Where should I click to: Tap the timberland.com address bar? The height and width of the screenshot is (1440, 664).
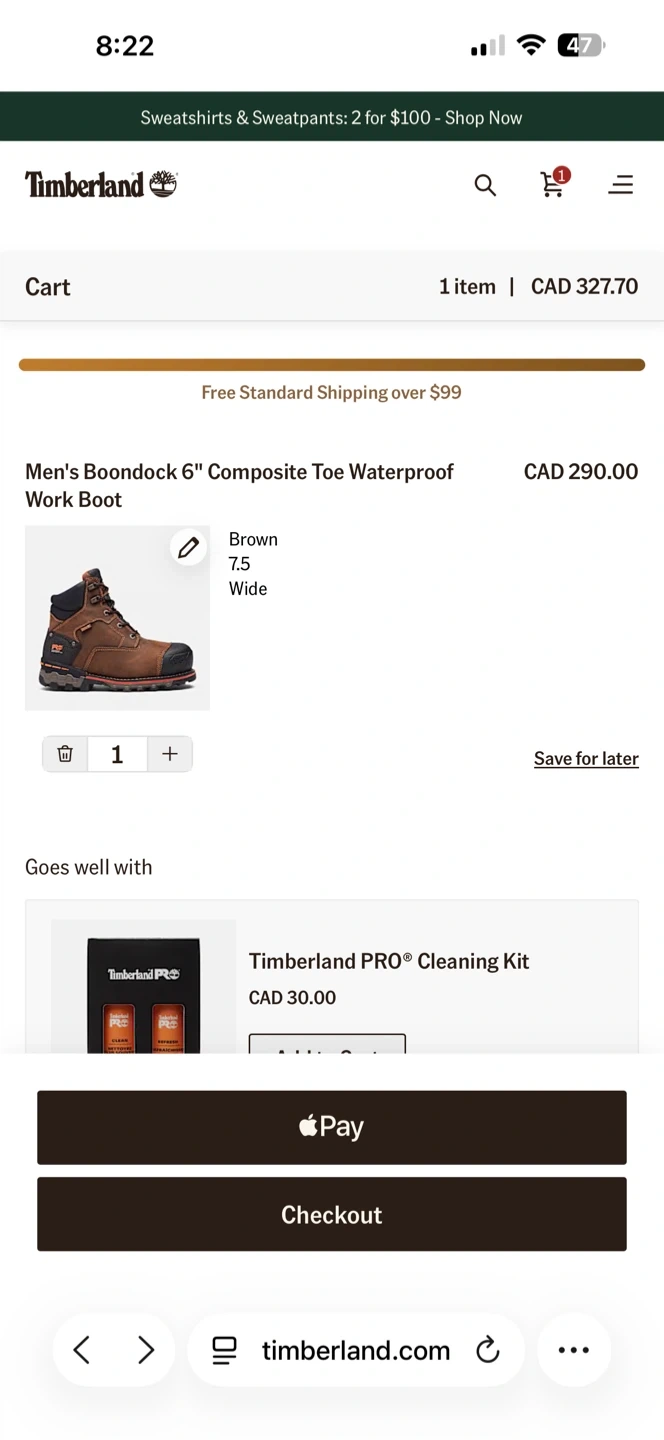pos(356,1350)
